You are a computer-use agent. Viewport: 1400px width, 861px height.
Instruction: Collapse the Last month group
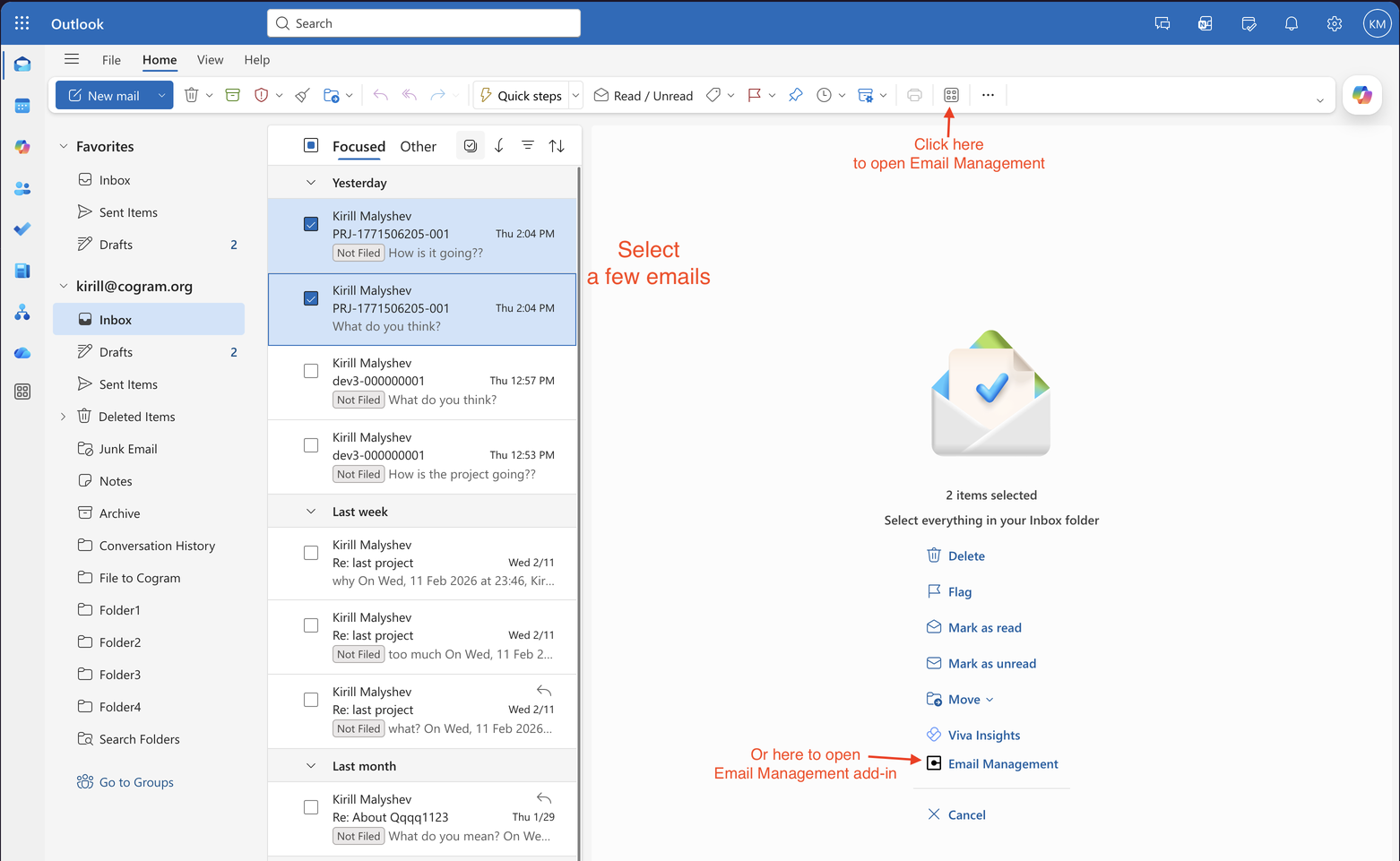coord(311,766)
